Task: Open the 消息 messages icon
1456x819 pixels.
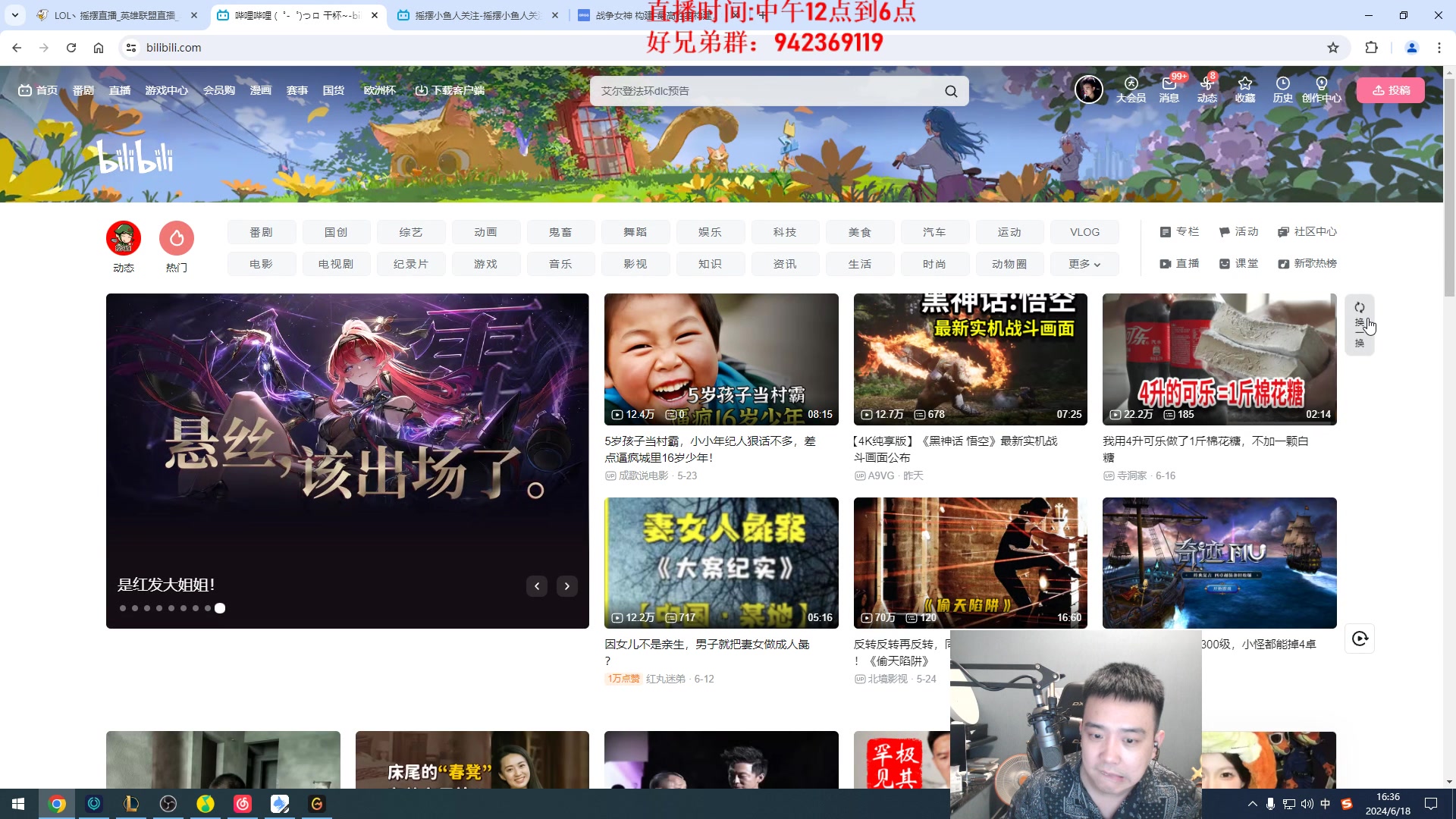Action: [1169, 89]
